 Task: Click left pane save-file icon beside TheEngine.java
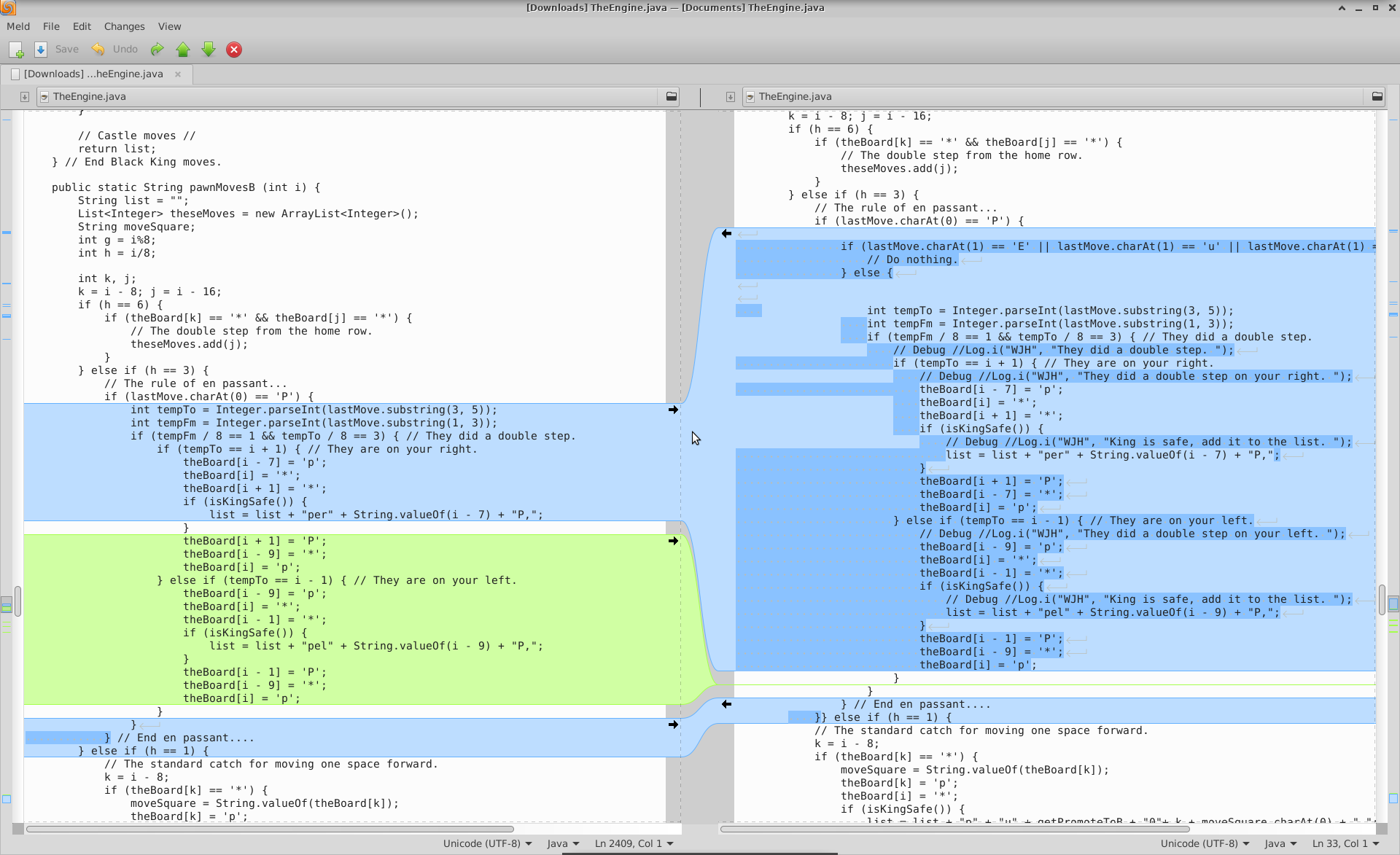click(x=25, y=97)
